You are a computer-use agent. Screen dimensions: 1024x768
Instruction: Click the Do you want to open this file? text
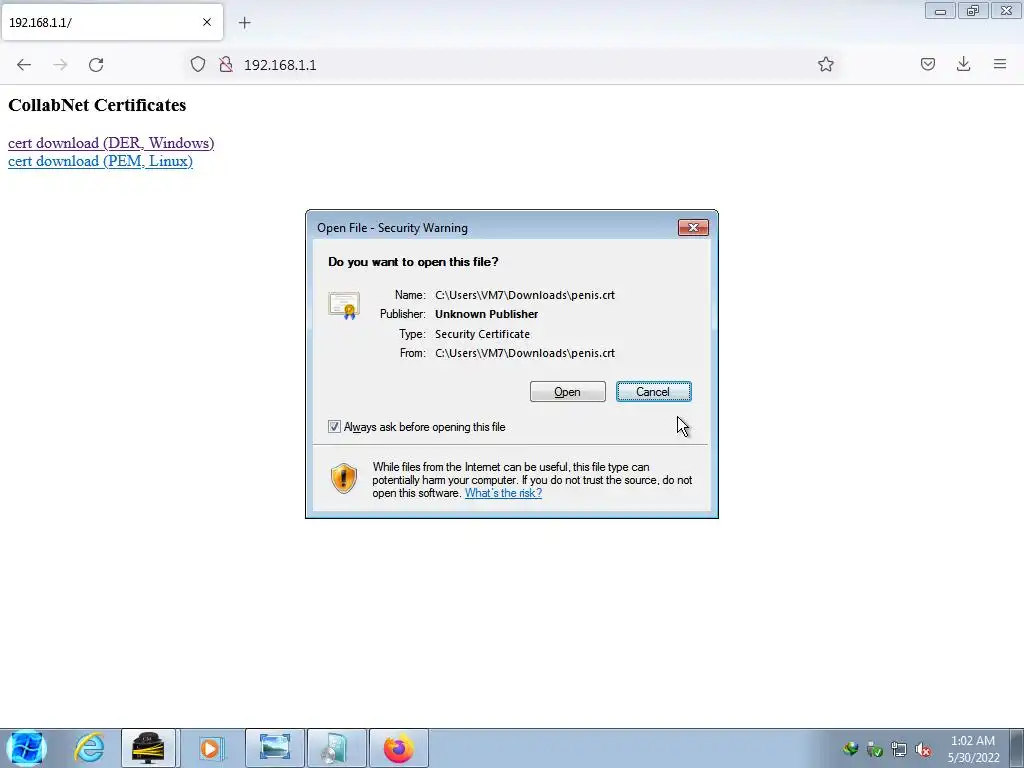click(413, 262)
